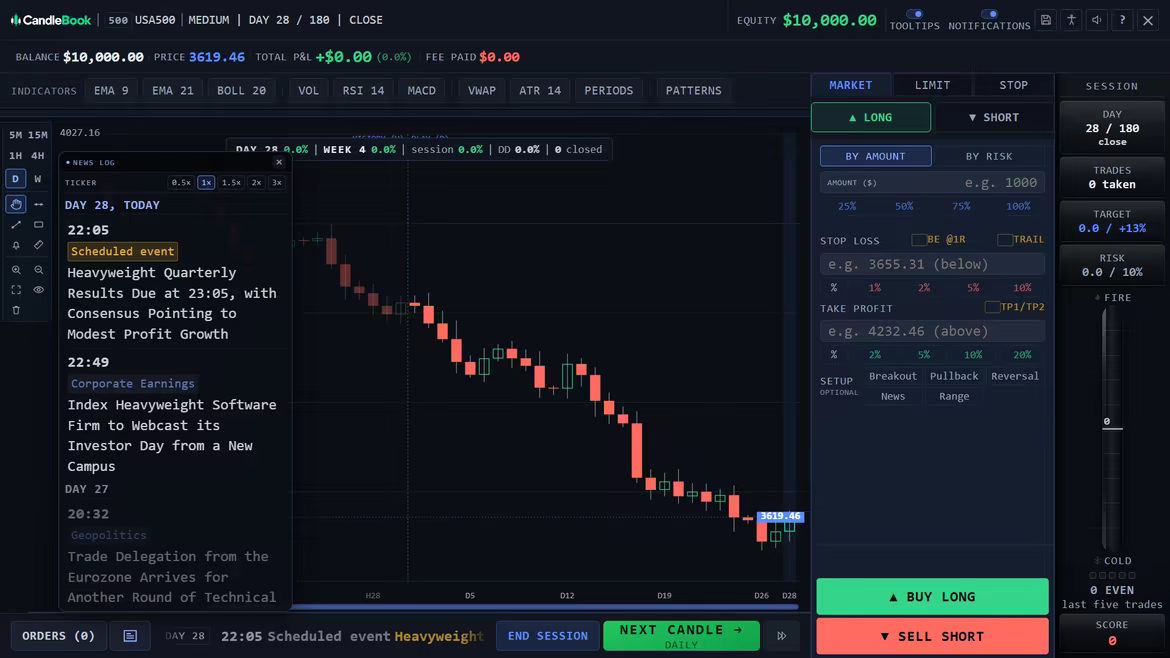Image resolution: width=1170 pixels, height=658 pixels.
Task: Switch chart to 15M timeframe
Action: tap(38, 135)
